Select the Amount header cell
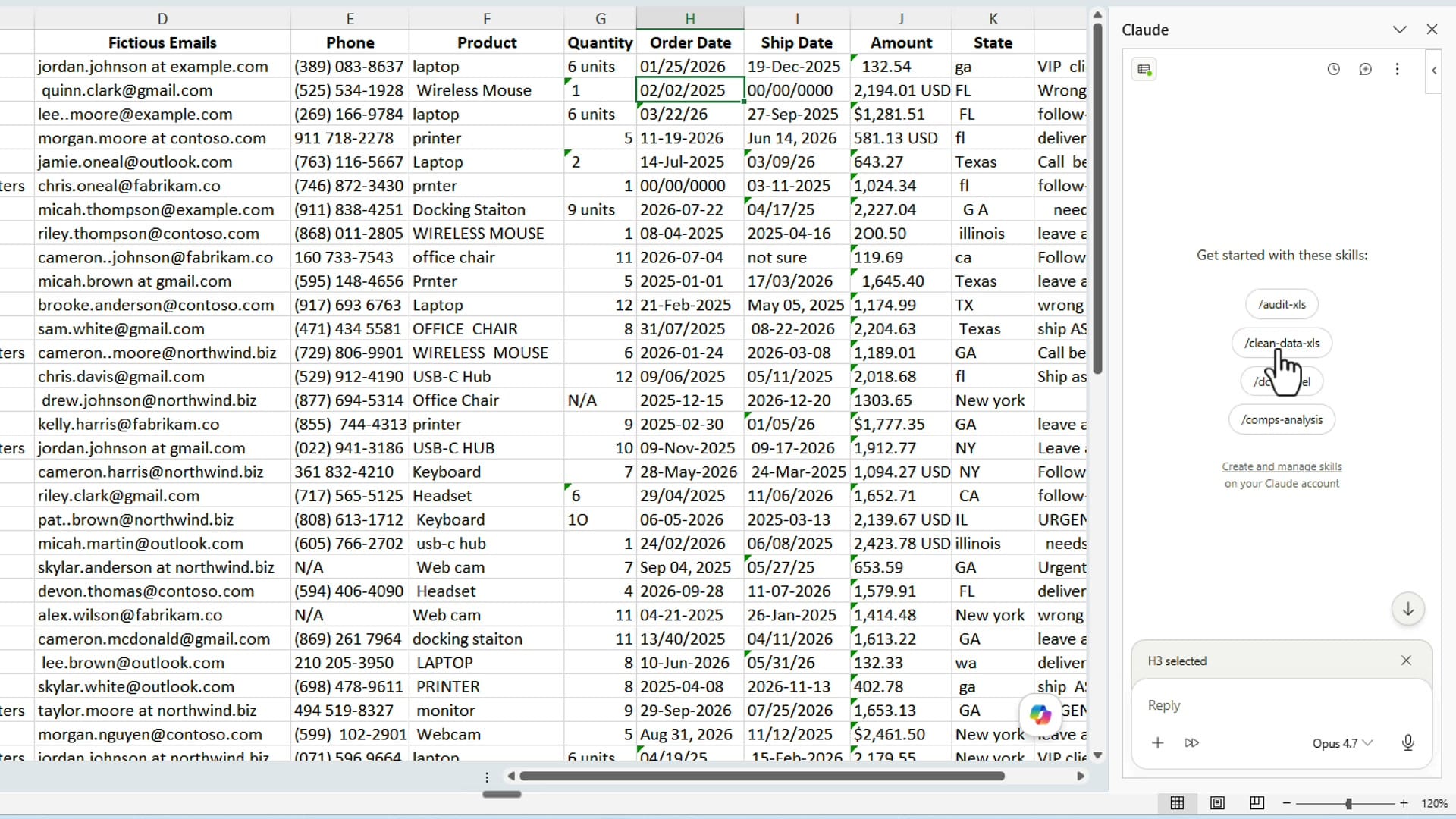 tap(901, 42)
